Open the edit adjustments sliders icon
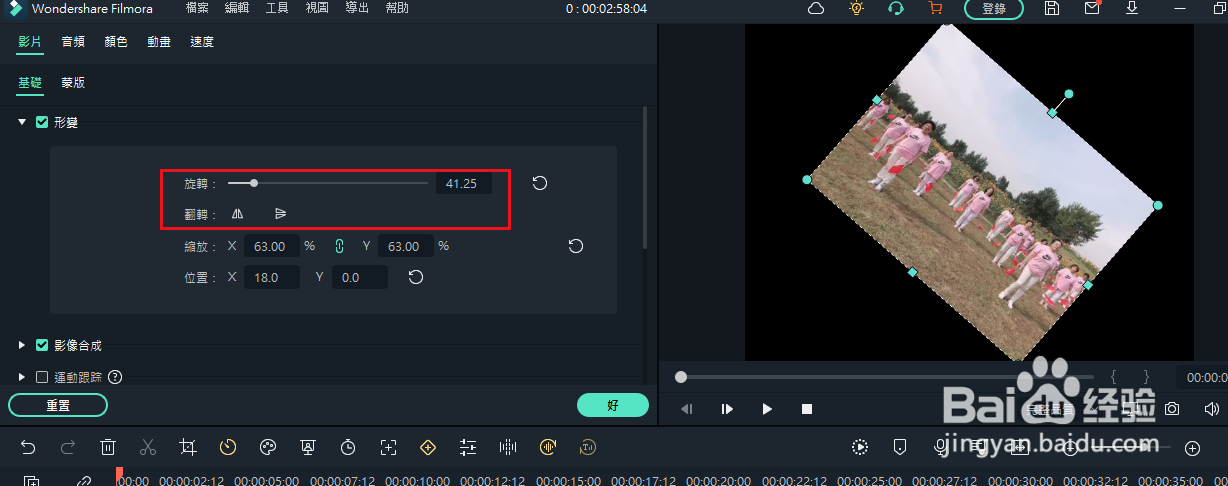Screen dimensions: 1228x486 pos(468,447)
